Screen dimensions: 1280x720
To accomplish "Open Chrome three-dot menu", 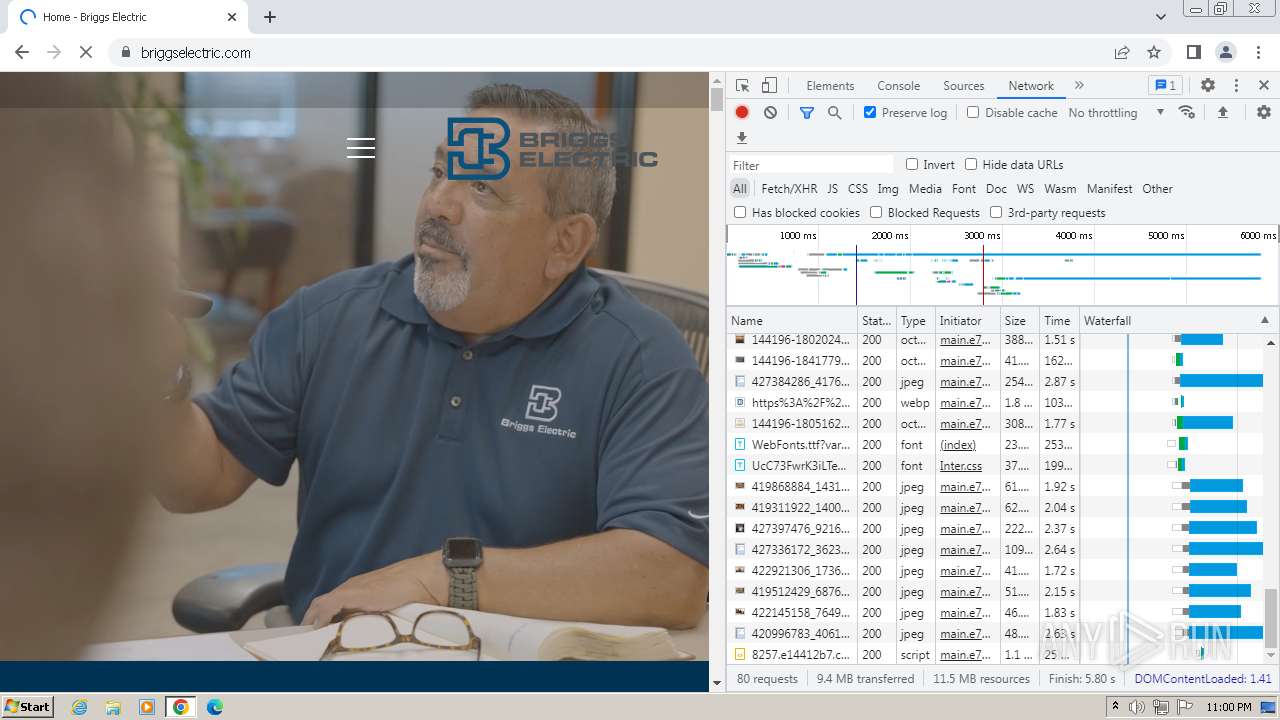I will (x=1257, y=53).
